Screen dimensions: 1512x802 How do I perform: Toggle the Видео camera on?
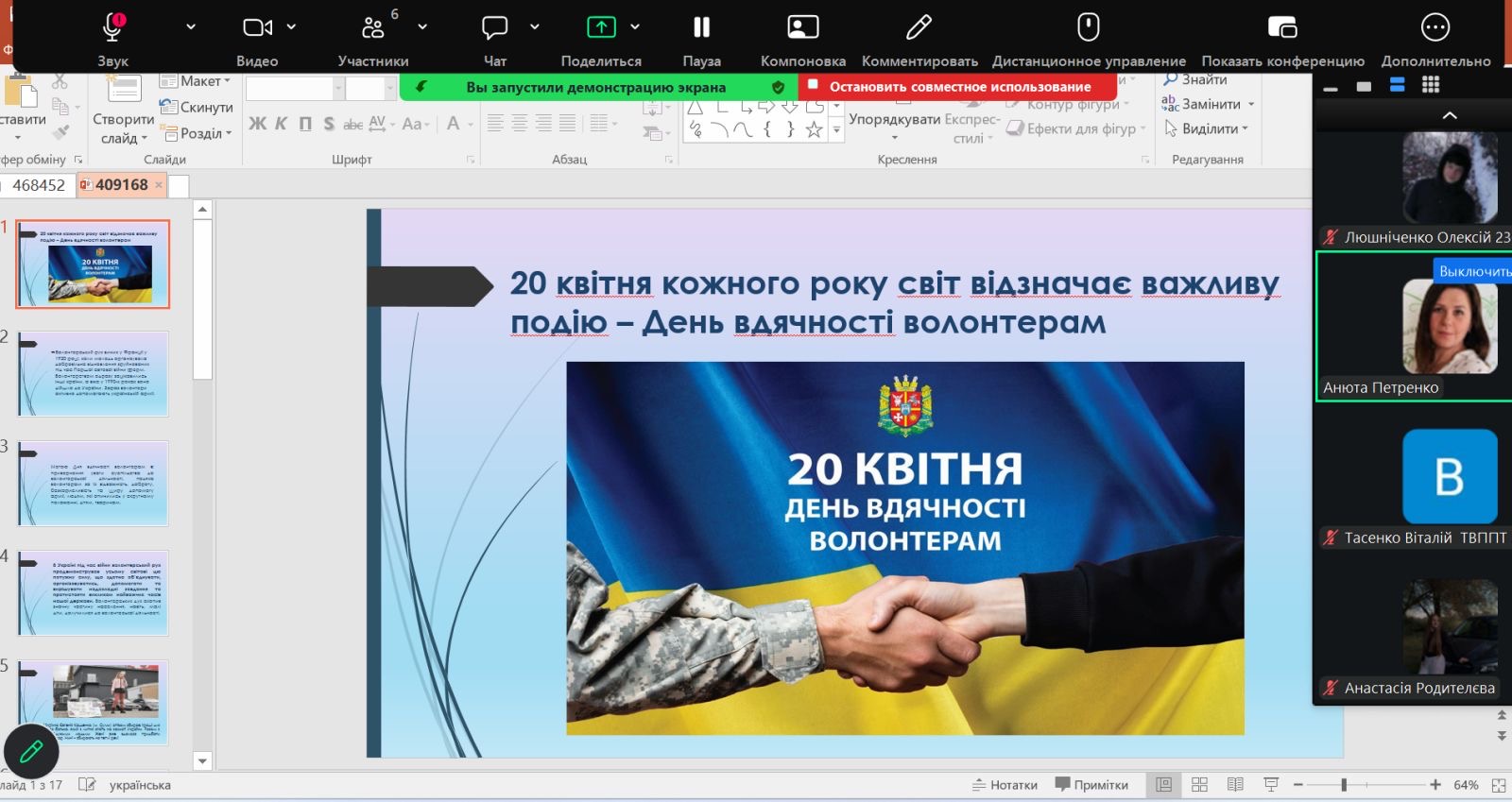pyautogui.click(x=257, y=27)
